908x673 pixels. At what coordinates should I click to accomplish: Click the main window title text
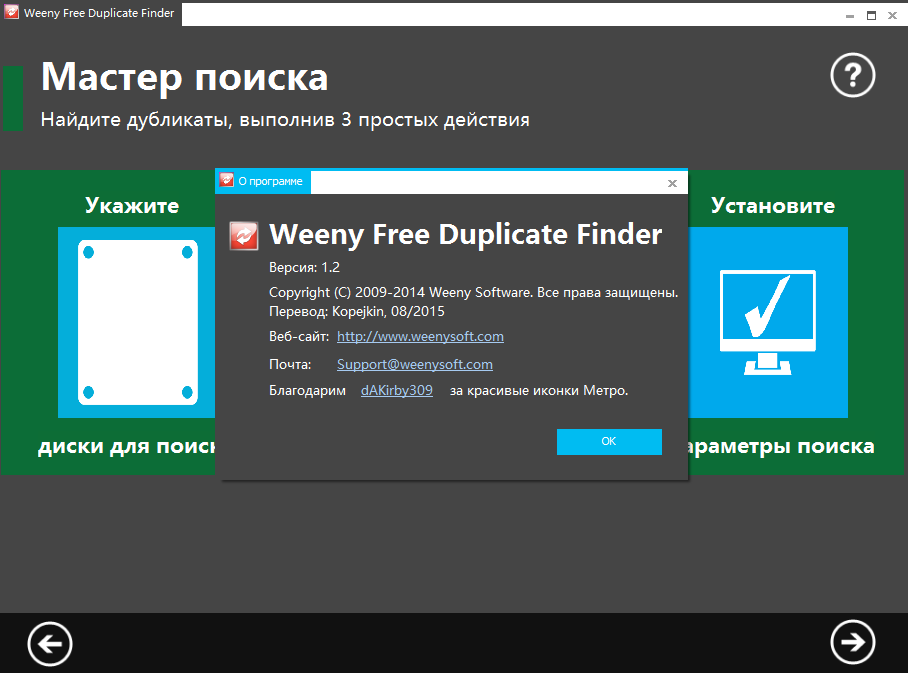(99, 13)
